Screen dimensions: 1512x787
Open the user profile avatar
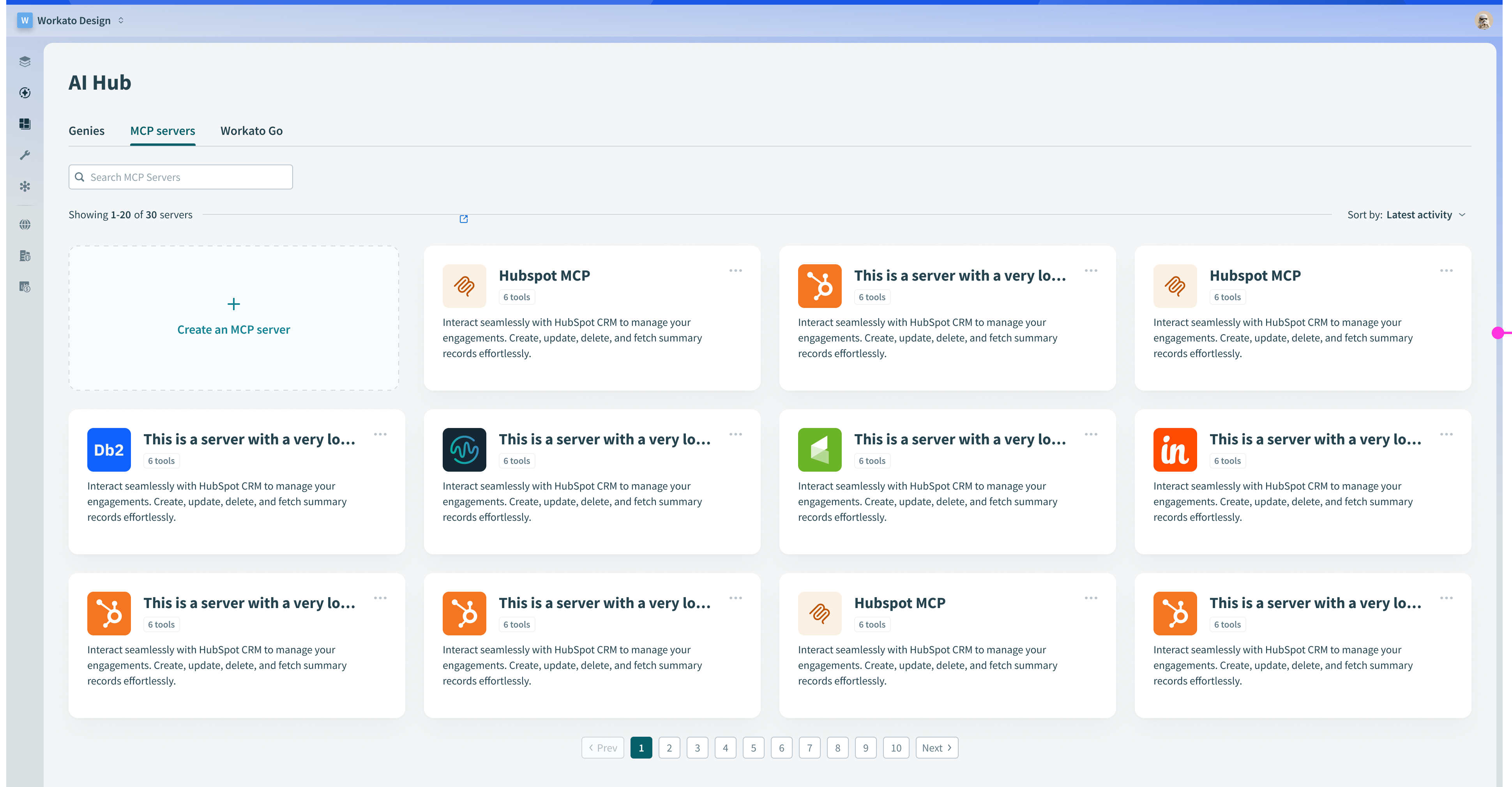(x=1483, y=21)
